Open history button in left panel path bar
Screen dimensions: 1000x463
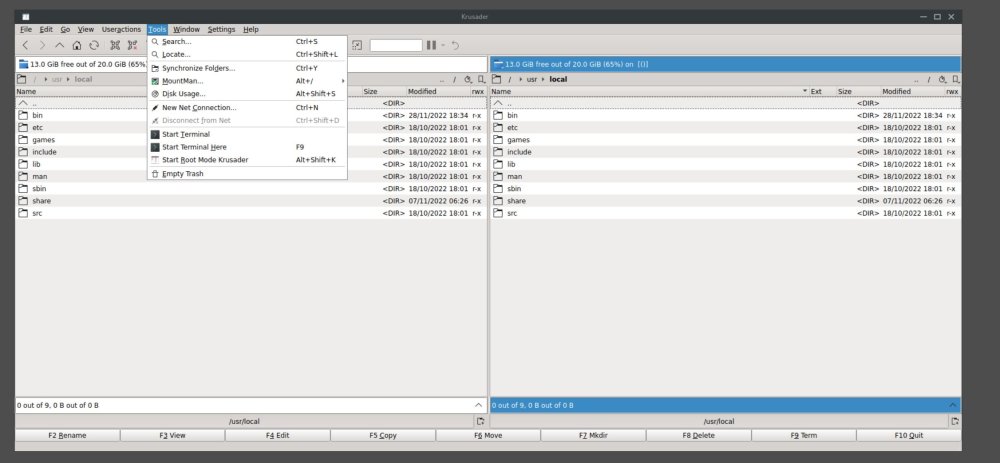[467, 80]
